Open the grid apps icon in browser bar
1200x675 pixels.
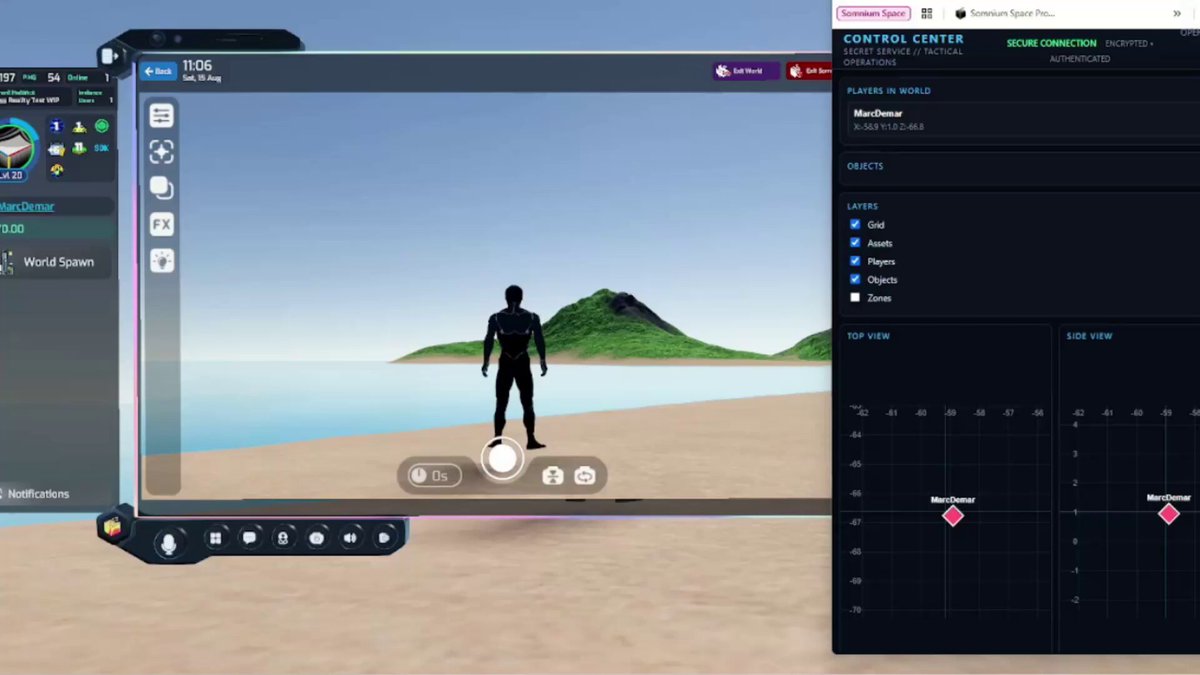click(927, 13)
